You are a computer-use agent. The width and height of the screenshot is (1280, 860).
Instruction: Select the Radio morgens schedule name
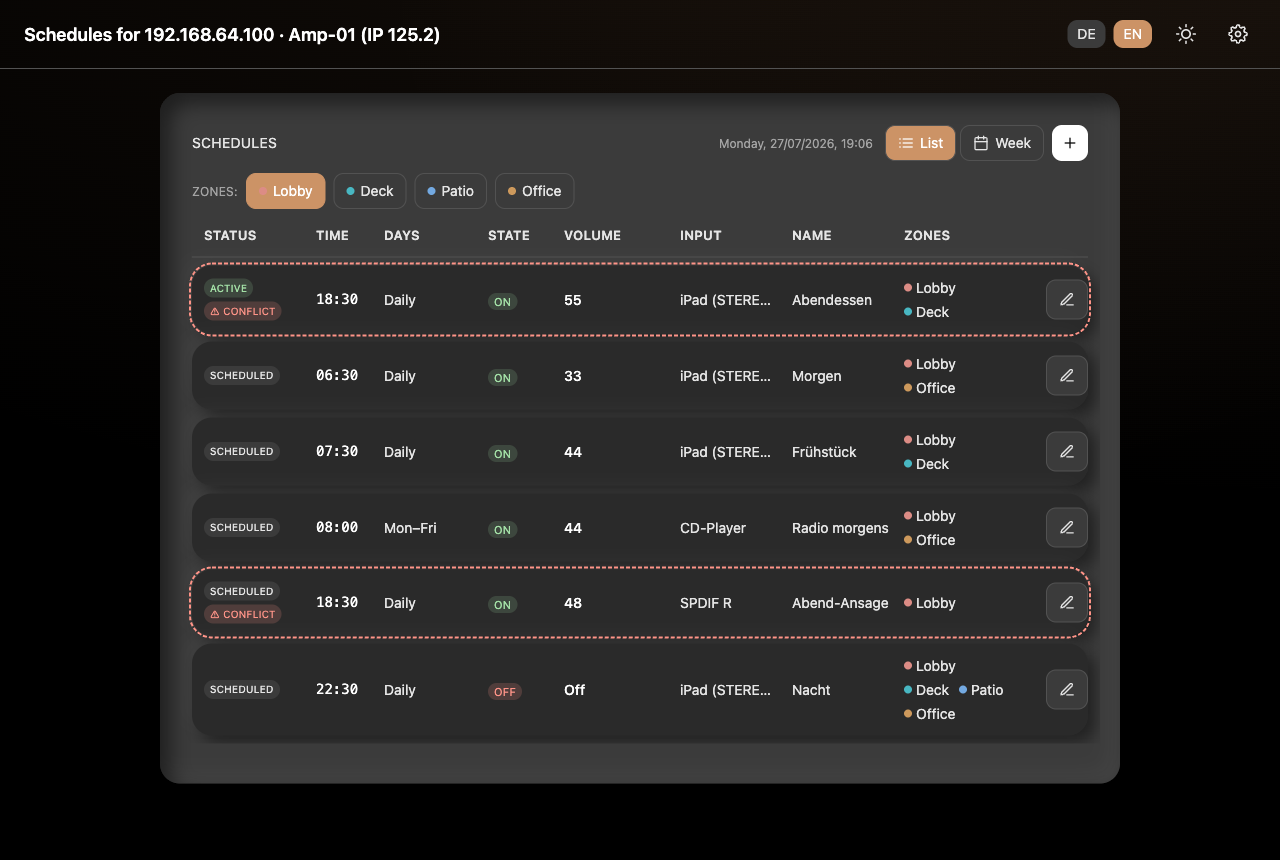point(840,528)
